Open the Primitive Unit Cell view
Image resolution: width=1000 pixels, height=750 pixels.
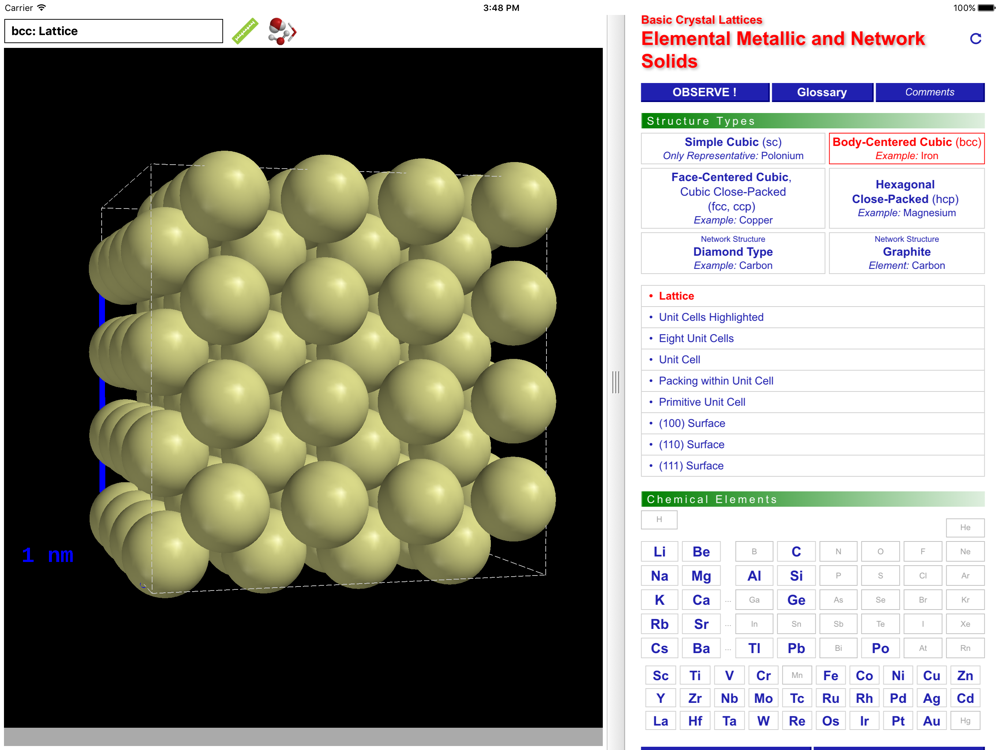[702, 402]
